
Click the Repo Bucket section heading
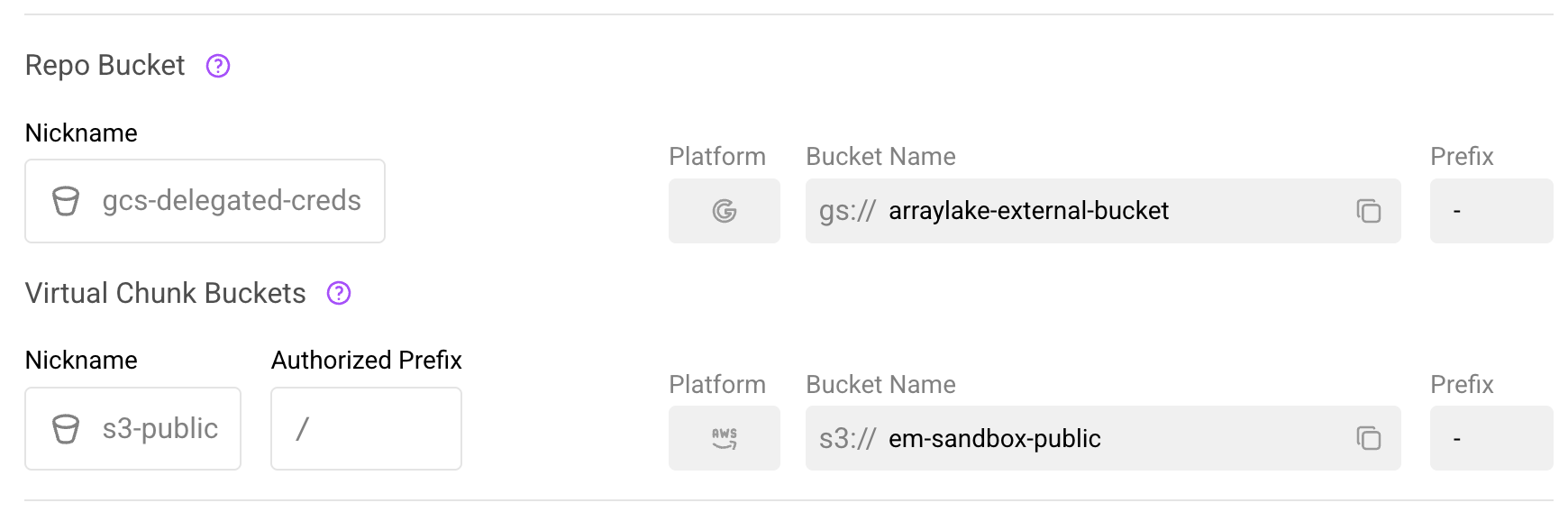[105, 66]
